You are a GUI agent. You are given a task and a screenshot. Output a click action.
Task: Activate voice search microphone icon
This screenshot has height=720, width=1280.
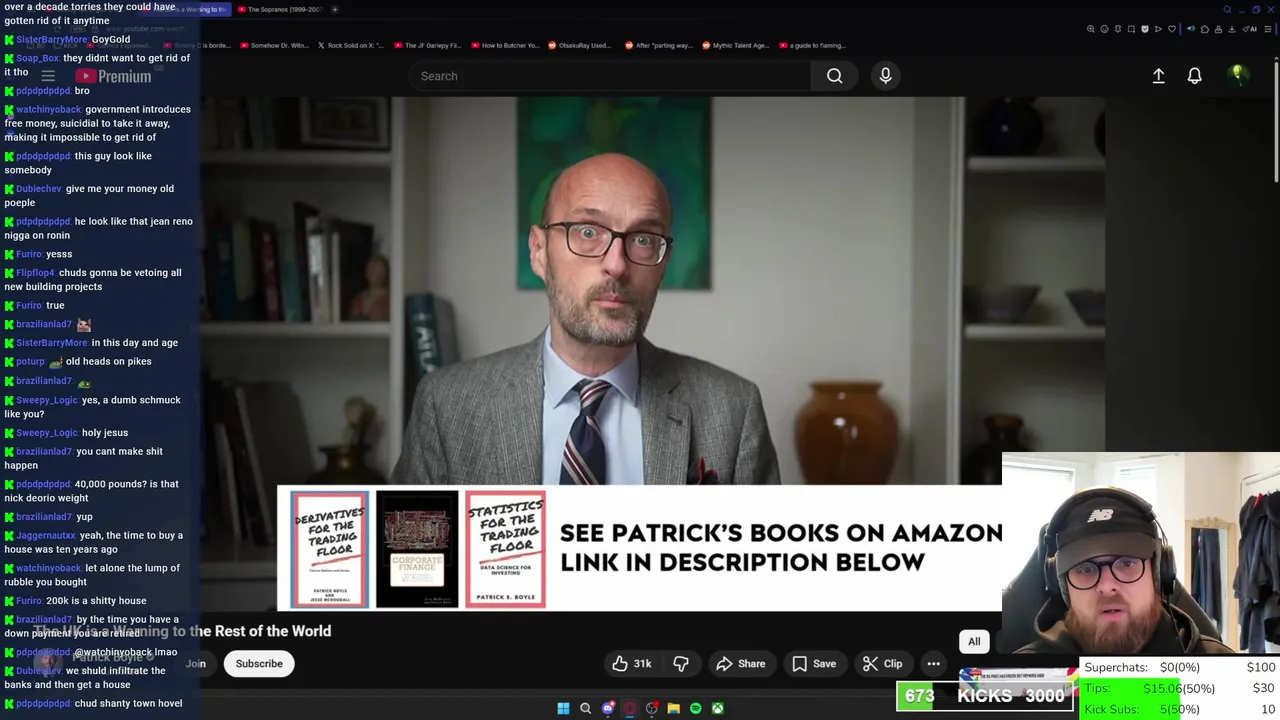click(885, 76)
